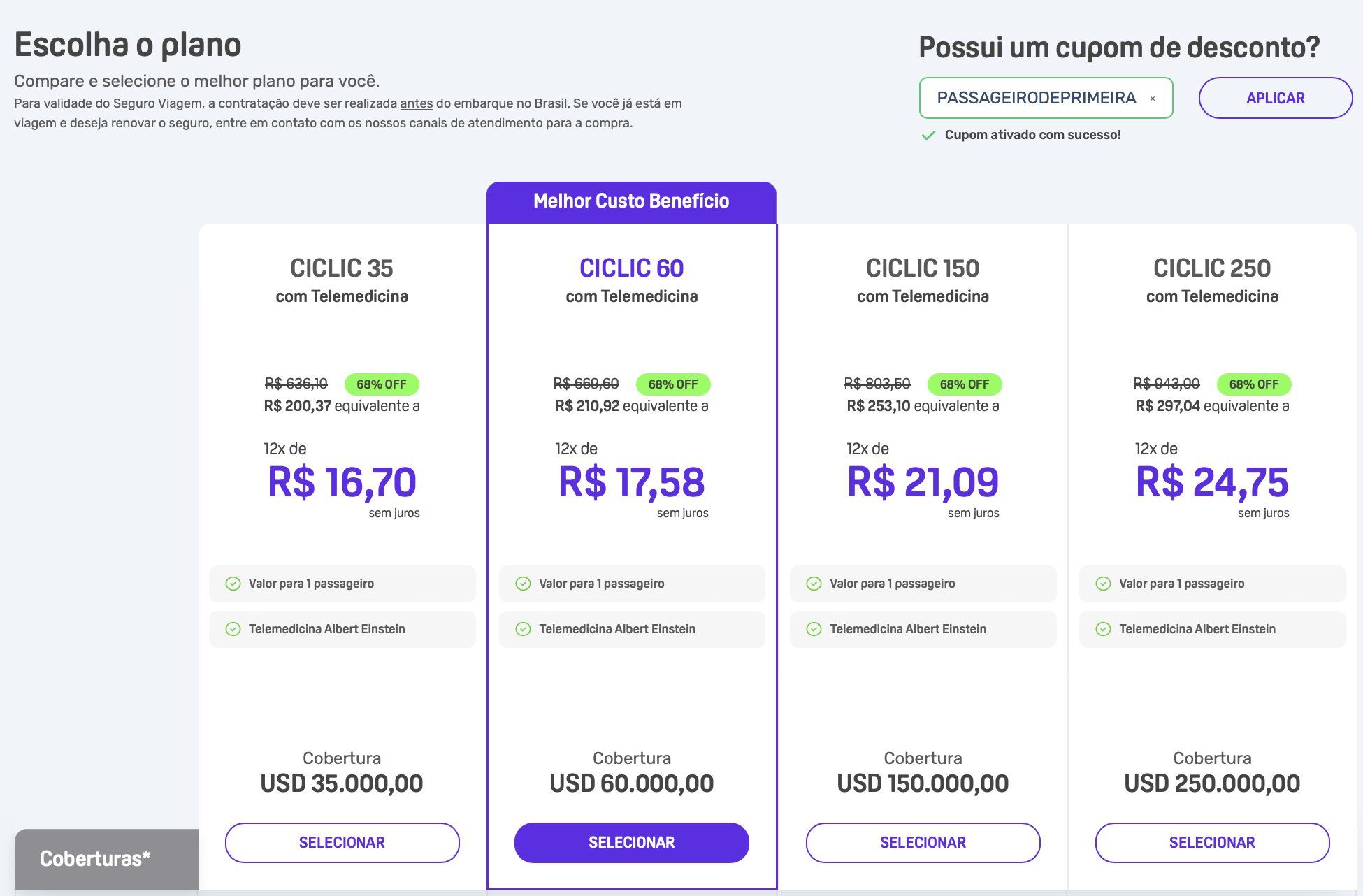Viewport: 1363px width, 896px height.
Task: Click check icon for CICLIC 150 'Valor para 1 passageiro'
Action: tap(814, 584)
